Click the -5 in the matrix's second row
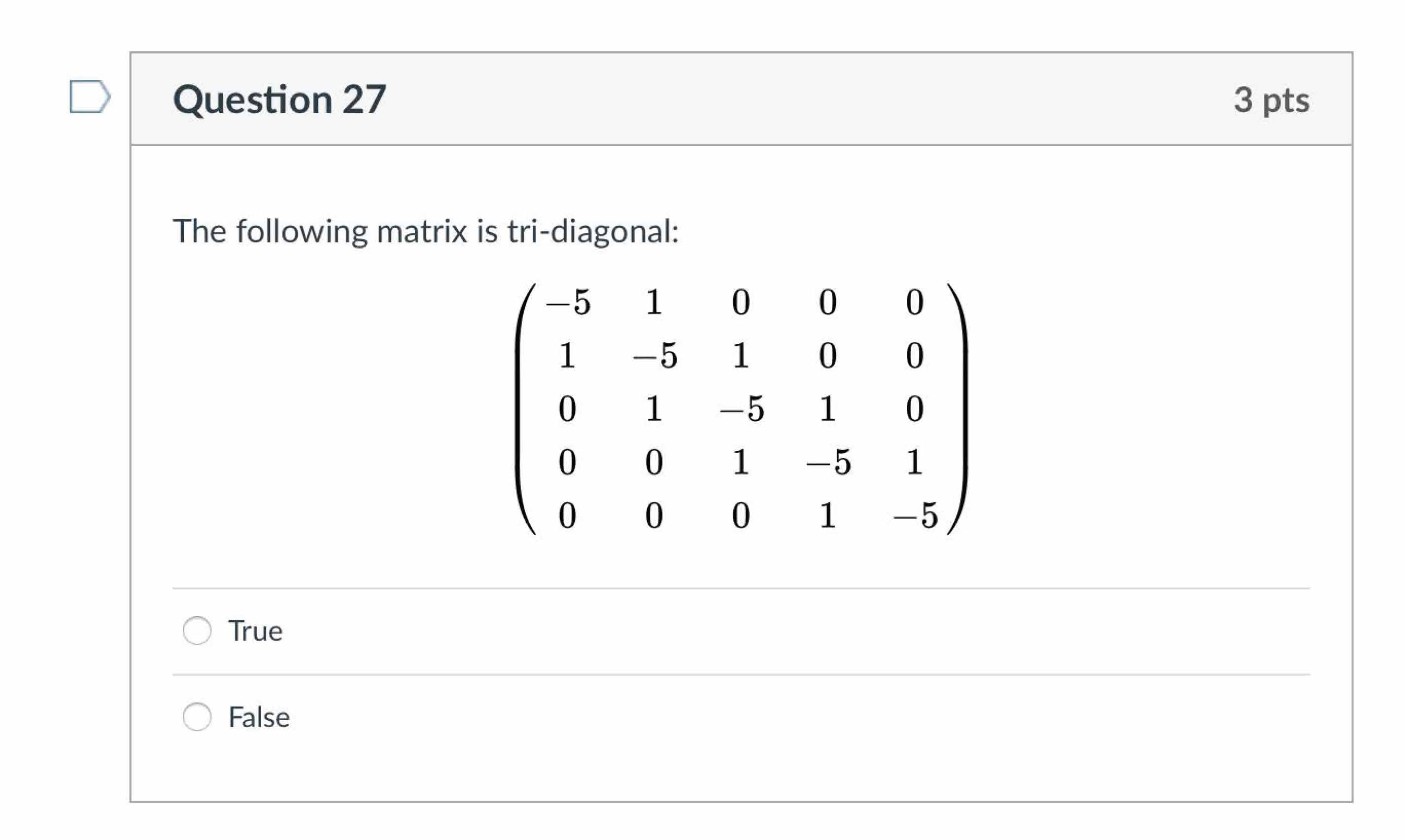This screenshot has width=1405, height=840. [654, 356]
